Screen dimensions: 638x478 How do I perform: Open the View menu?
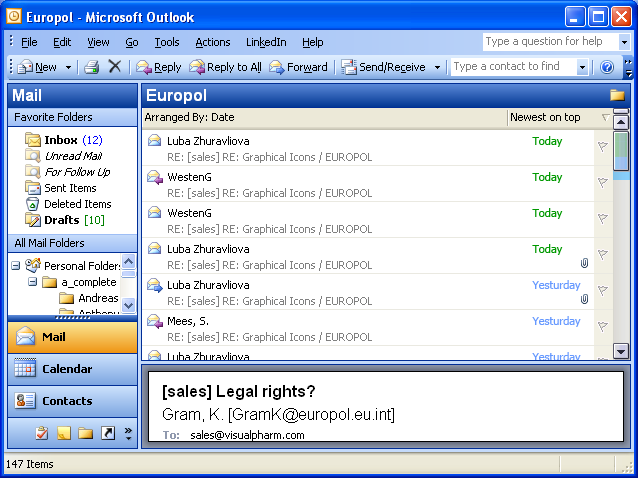click(98, 42)
